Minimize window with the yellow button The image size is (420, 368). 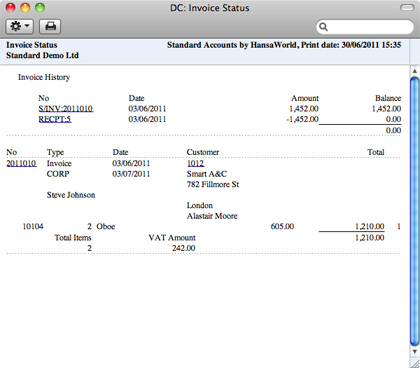[x=25, y=8]
